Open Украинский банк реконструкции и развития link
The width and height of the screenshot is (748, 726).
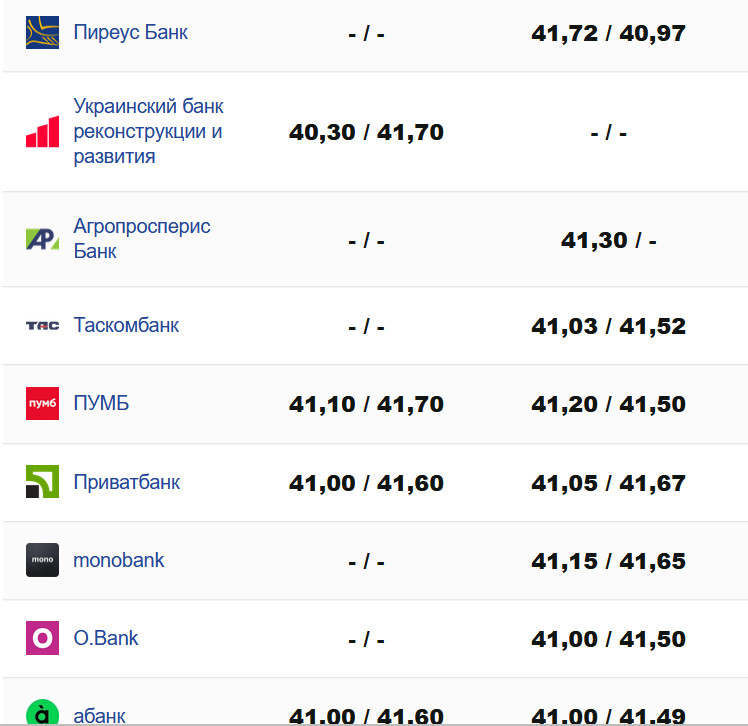[148, 131]
